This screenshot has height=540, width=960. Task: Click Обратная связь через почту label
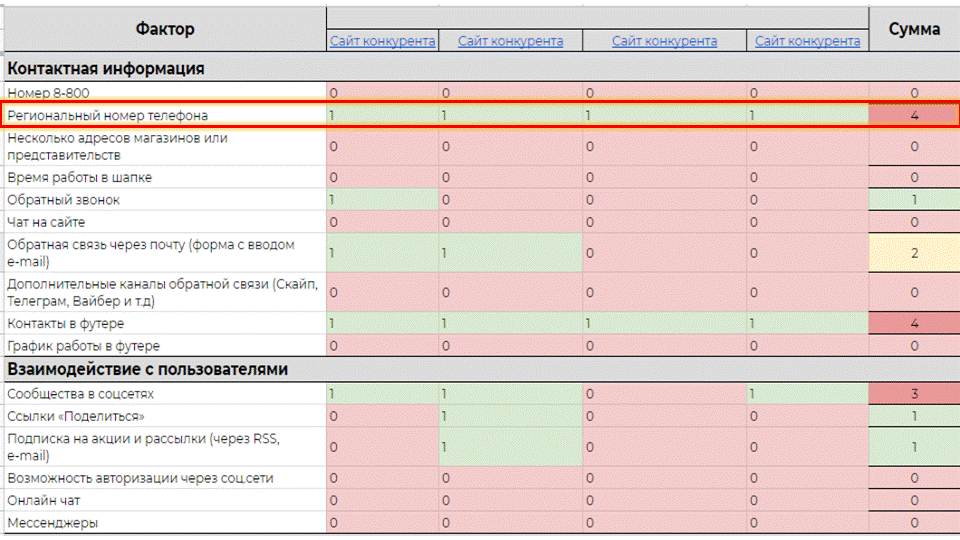point(151,253)
